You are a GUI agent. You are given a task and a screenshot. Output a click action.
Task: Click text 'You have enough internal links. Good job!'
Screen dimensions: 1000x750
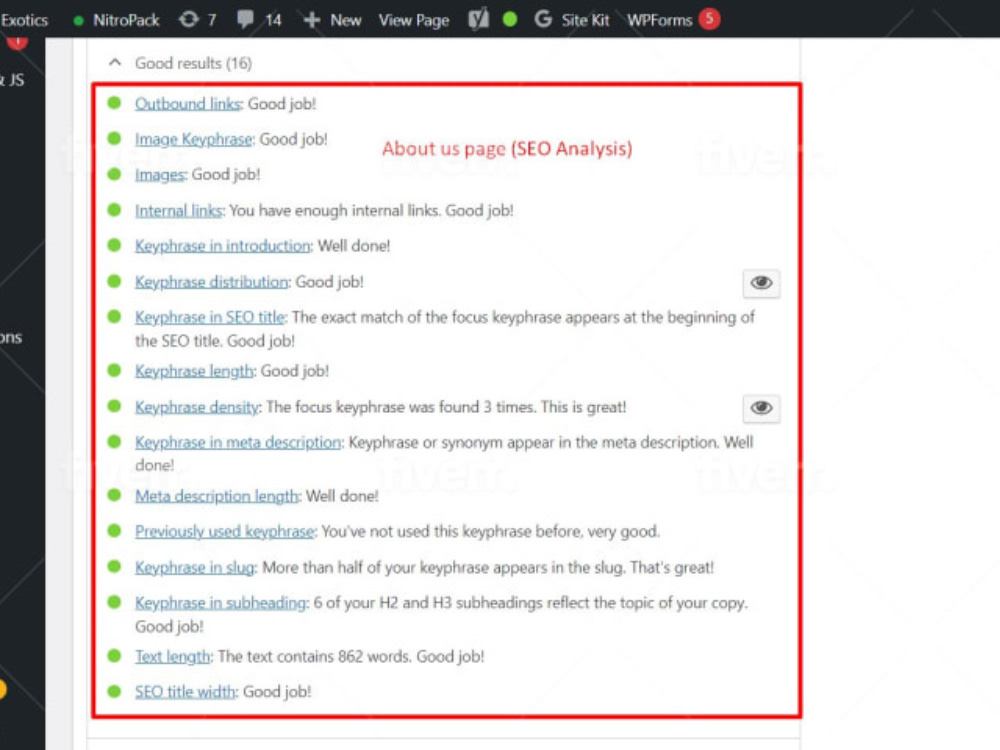coord(371,210)
